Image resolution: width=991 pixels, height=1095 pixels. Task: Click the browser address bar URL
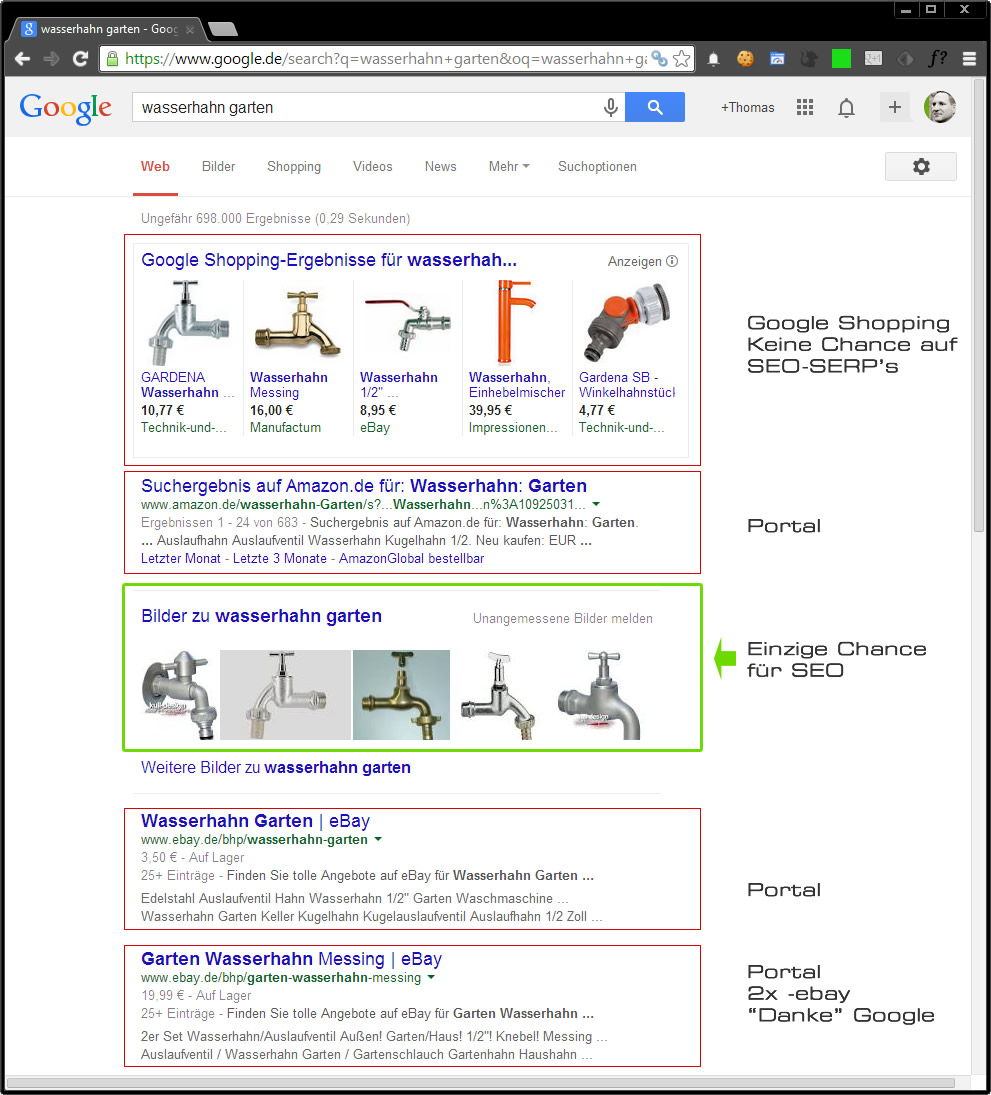pyautogui.click(x=386, y=59)
